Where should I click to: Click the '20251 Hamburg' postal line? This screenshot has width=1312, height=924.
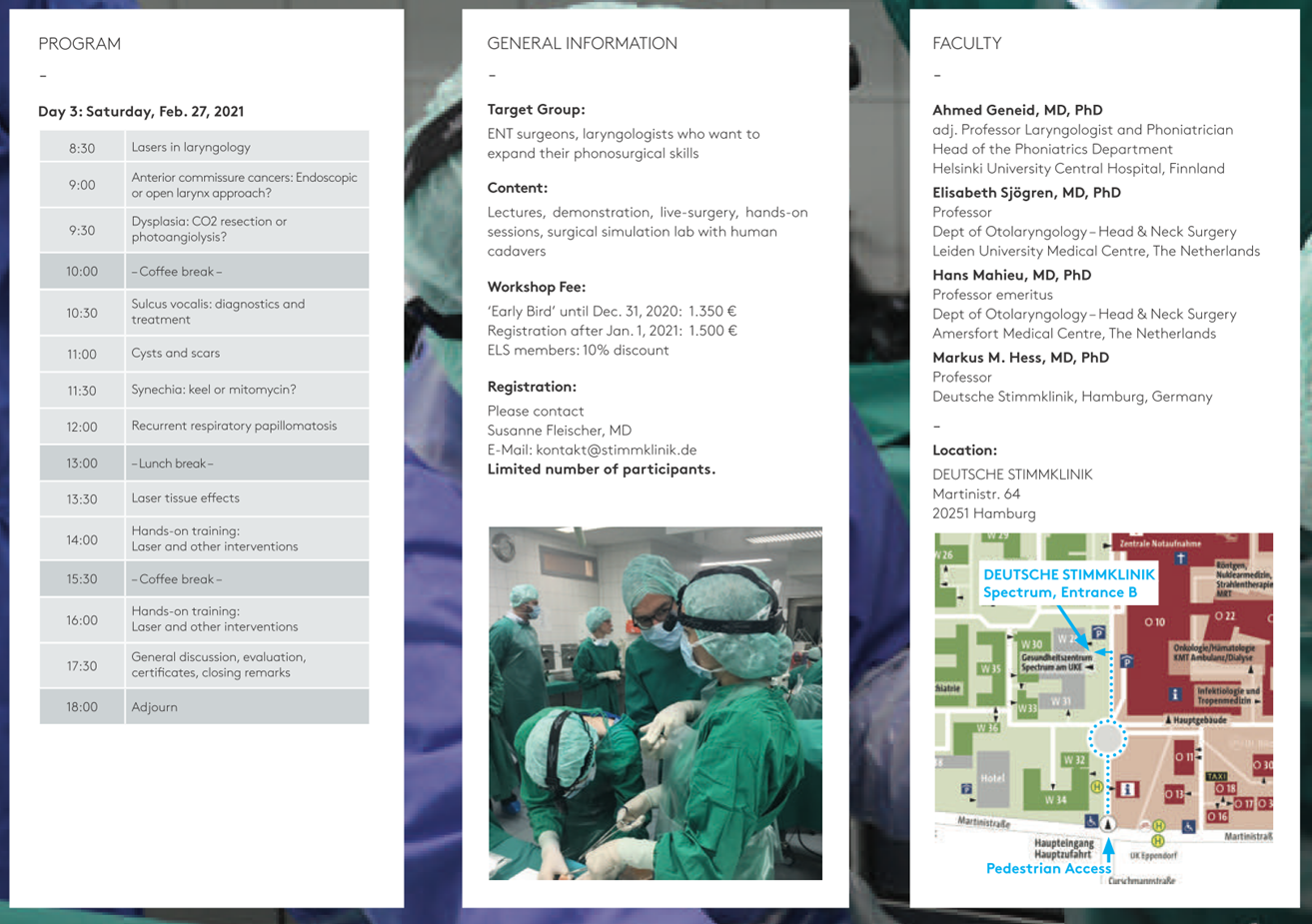pos(984,513)
